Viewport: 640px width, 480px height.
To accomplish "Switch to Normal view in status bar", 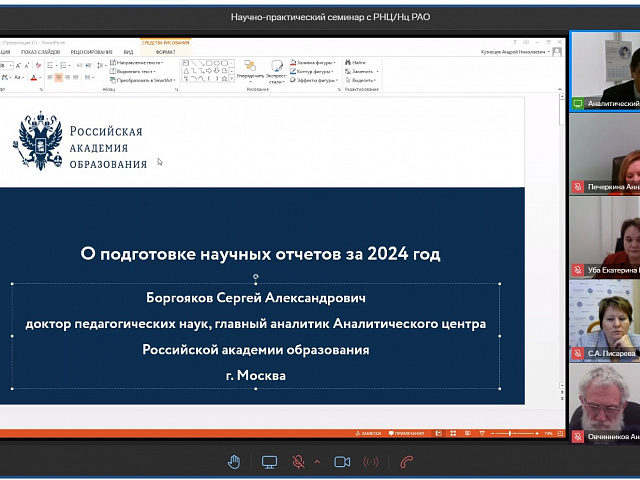I will (x=438, y=433).
